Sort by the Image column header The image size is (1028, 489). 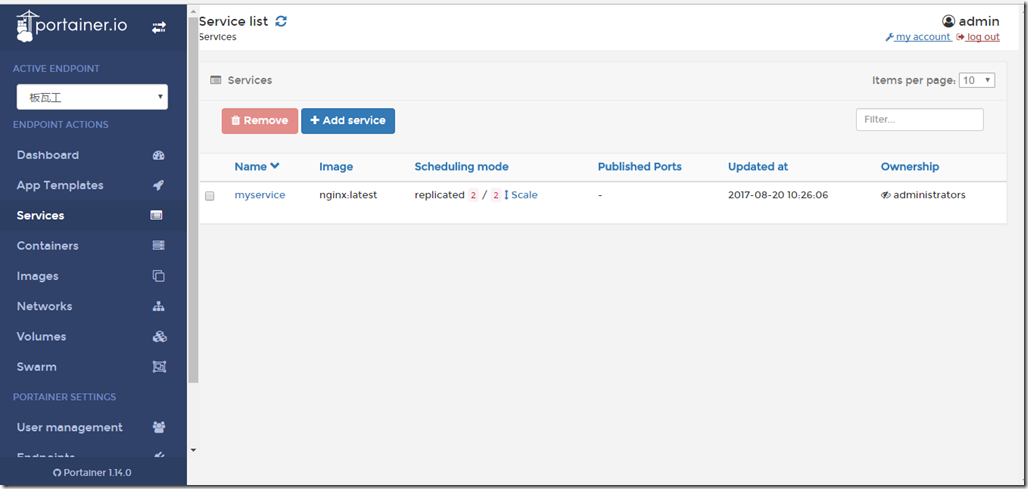click(x=336, y=166)
